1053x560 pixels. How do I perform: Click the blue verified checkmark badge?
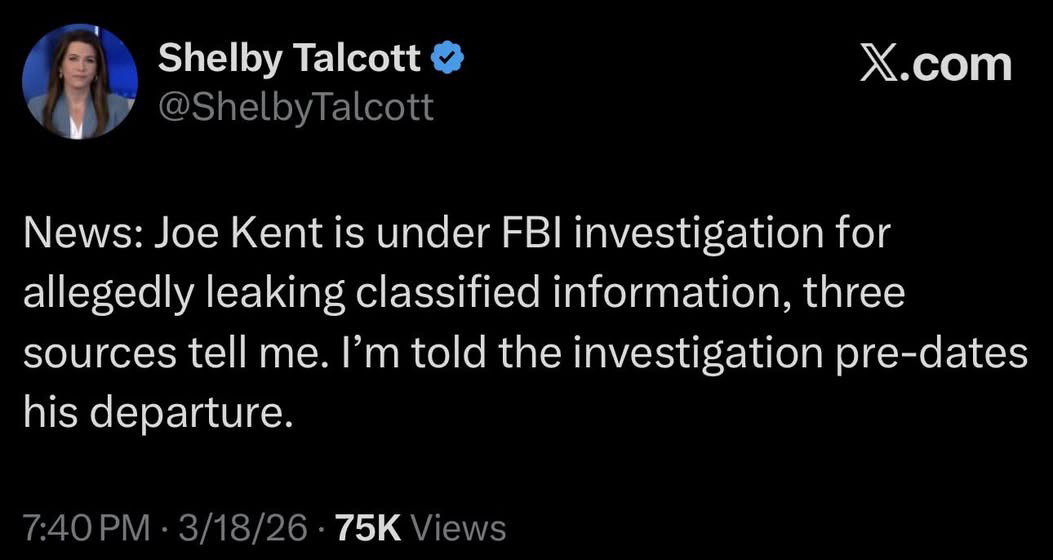tap(444, 62)
